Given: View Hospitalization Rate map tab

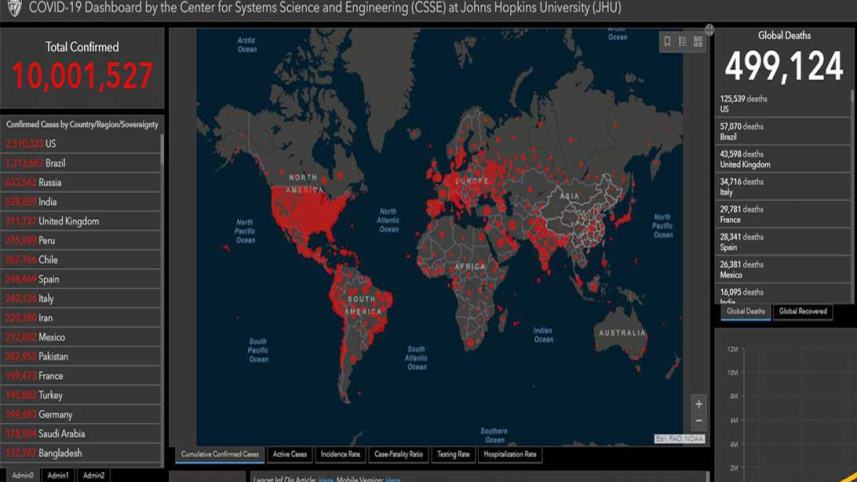Looking at the screenshot, I should [x=510, y=454].
